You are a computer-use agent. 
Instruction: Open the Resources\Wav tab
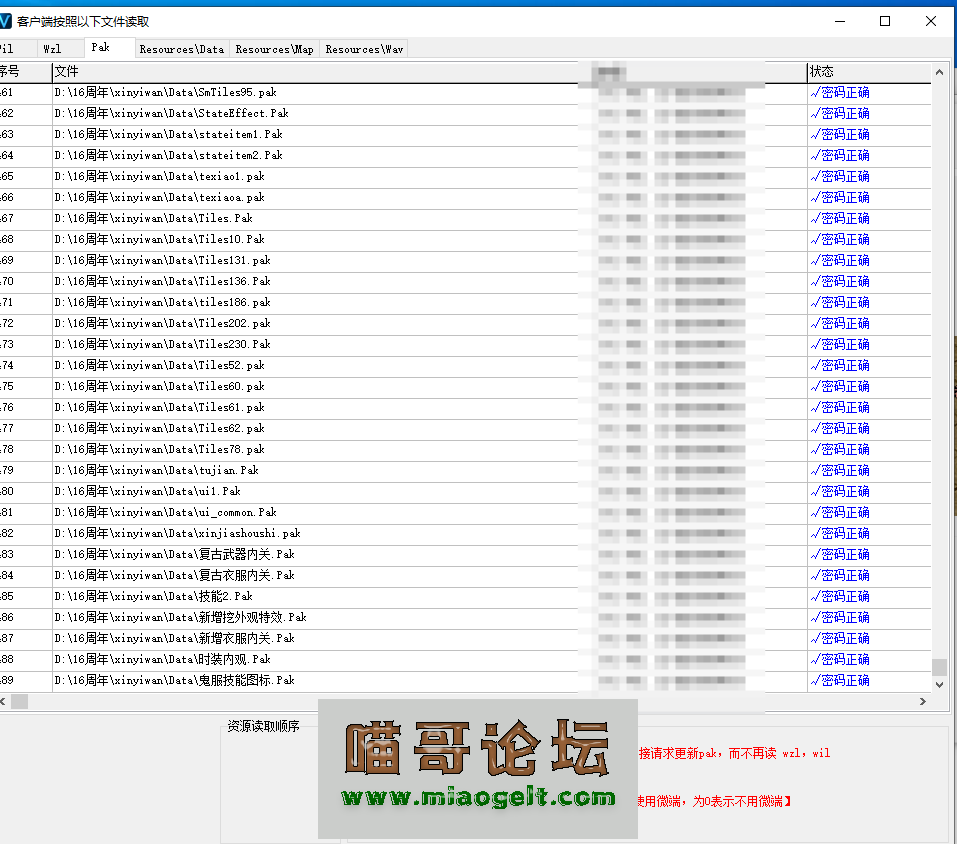pyautogui.click(x=363, y=47)
